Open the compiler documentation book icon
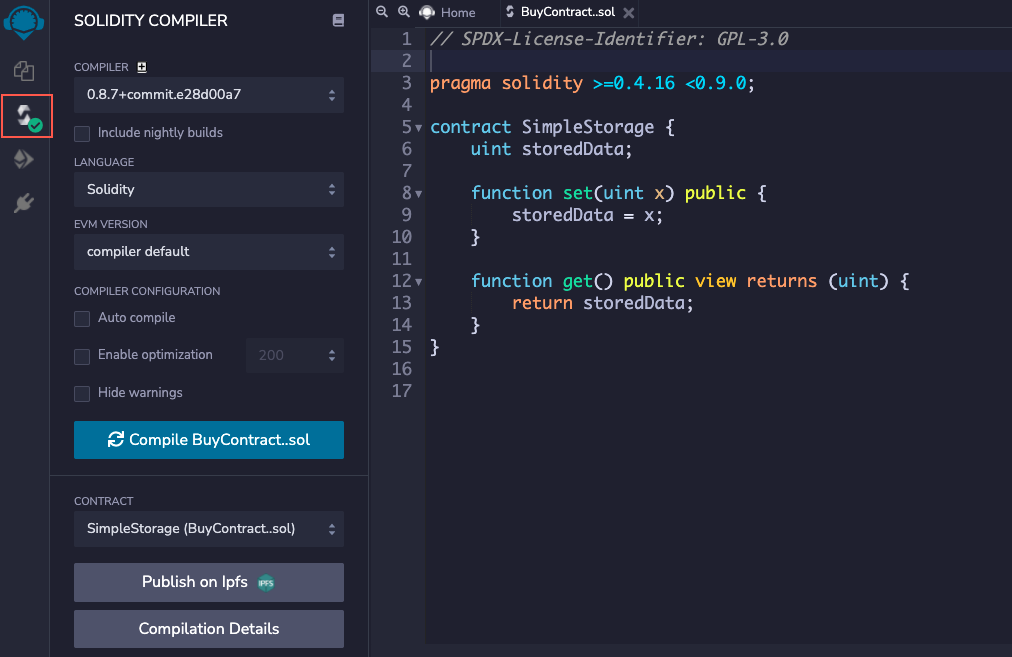Image resolution: width=1012 pixels, height=657 pixels. pyautogui.click(x=338, y=20)
